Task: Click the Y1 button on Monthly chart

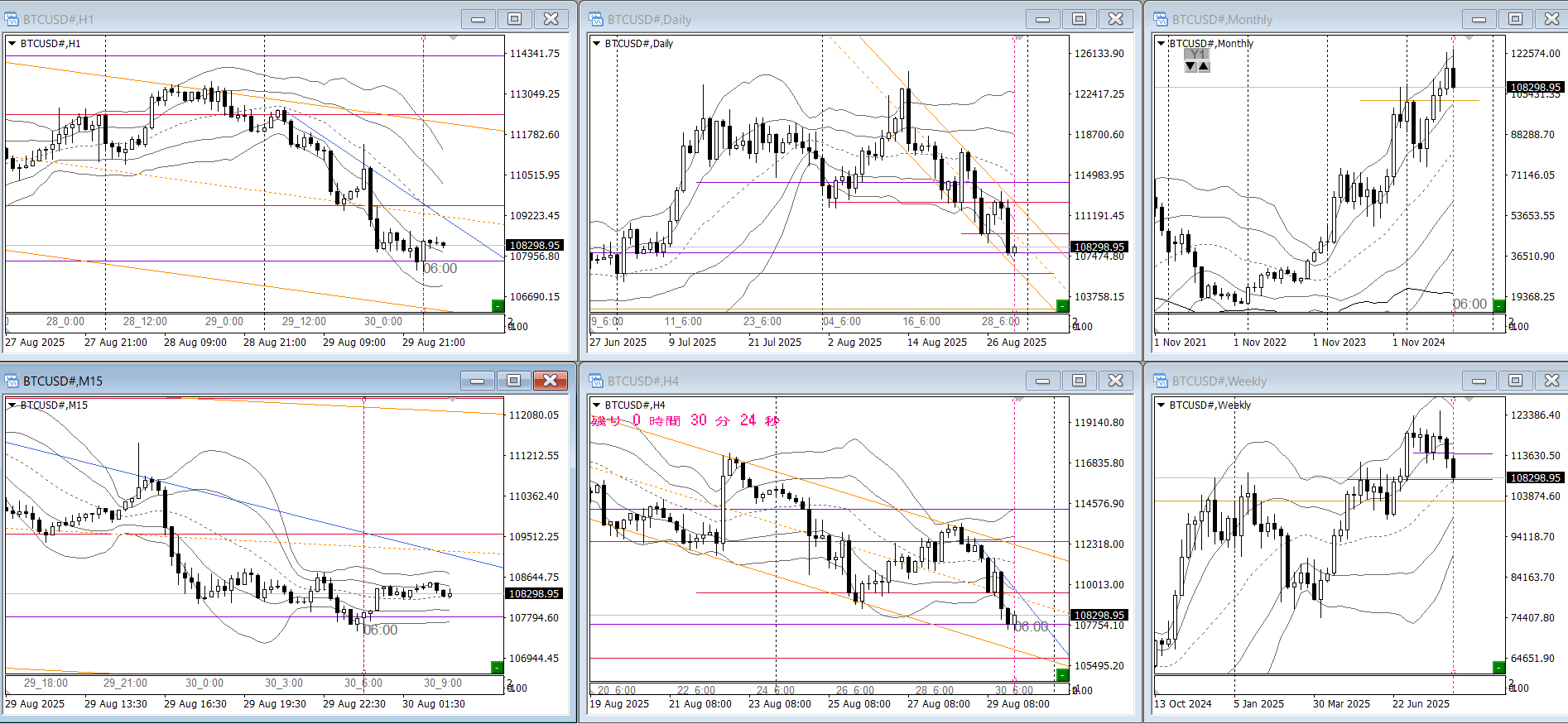Action: click(x=1197, y=54)
